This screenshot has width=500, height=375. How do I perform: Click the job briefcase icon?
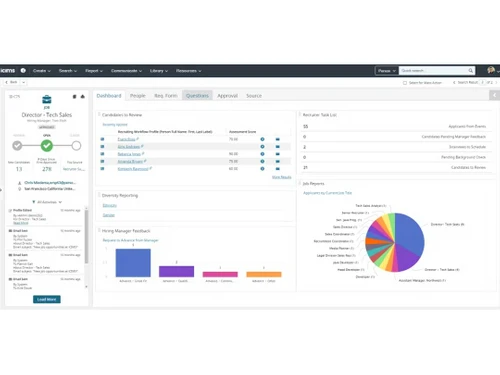click(47, 99)
